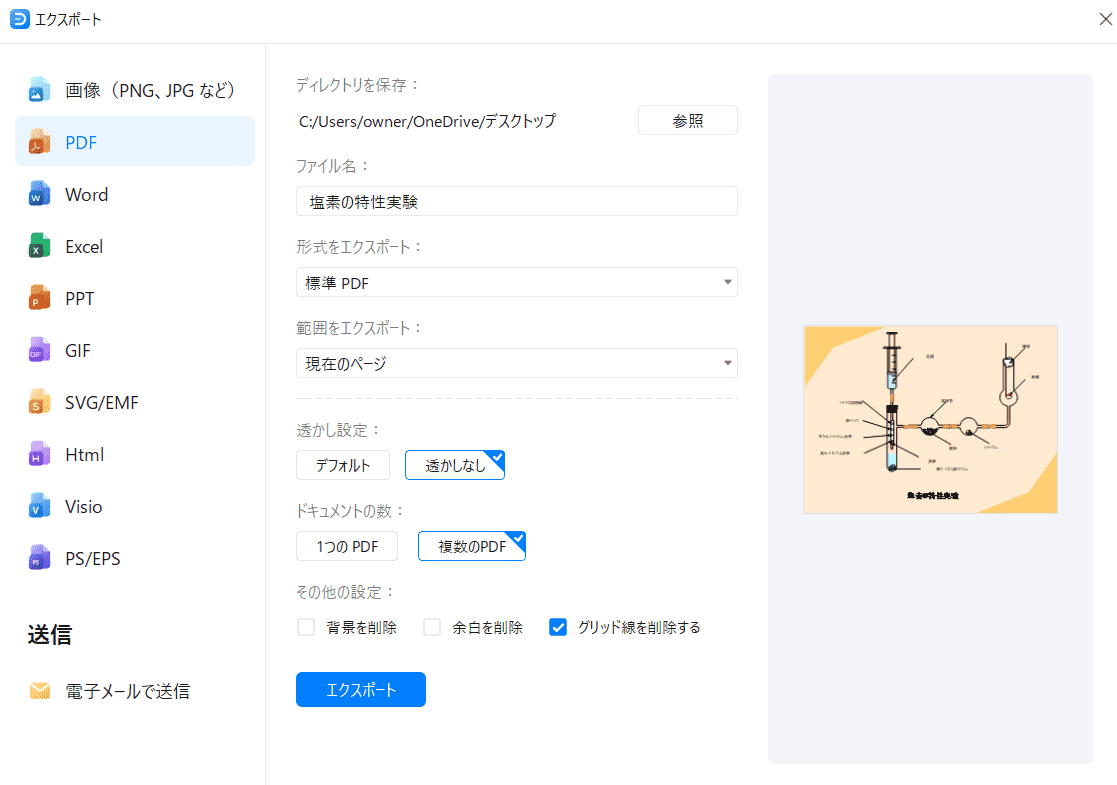Viewport: 1117px width, 785px height.
Task: Select the 1つの PDF option
Action: coord(346,546)
